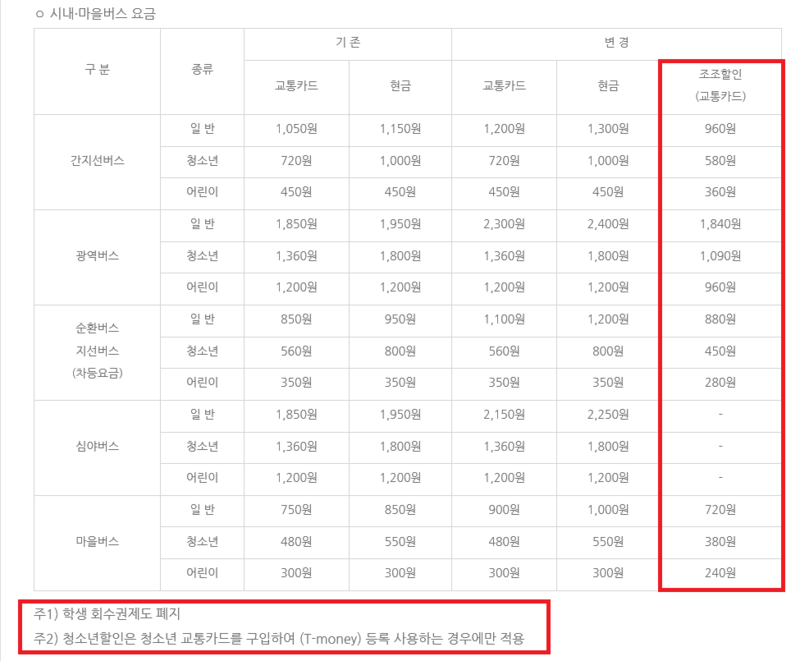Click 청소년 in the 광역버스 group

(202, 256)
